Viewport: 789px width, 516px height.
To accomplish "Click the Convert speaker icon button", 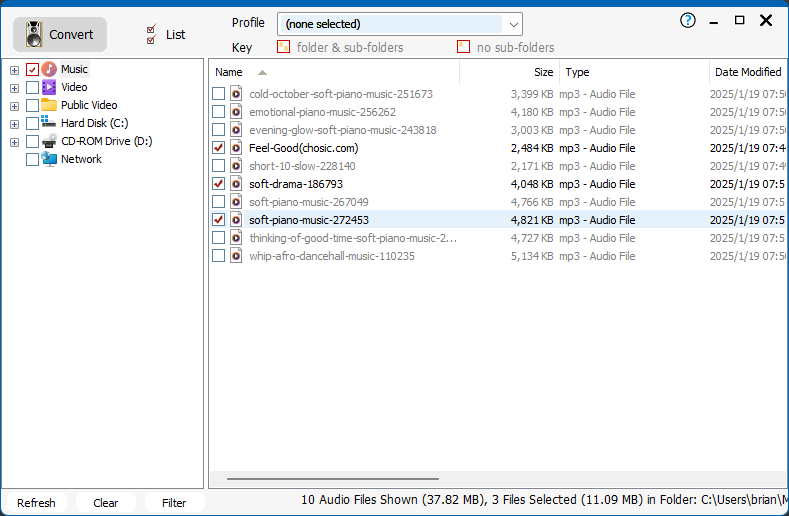I will tap(35, 35).
